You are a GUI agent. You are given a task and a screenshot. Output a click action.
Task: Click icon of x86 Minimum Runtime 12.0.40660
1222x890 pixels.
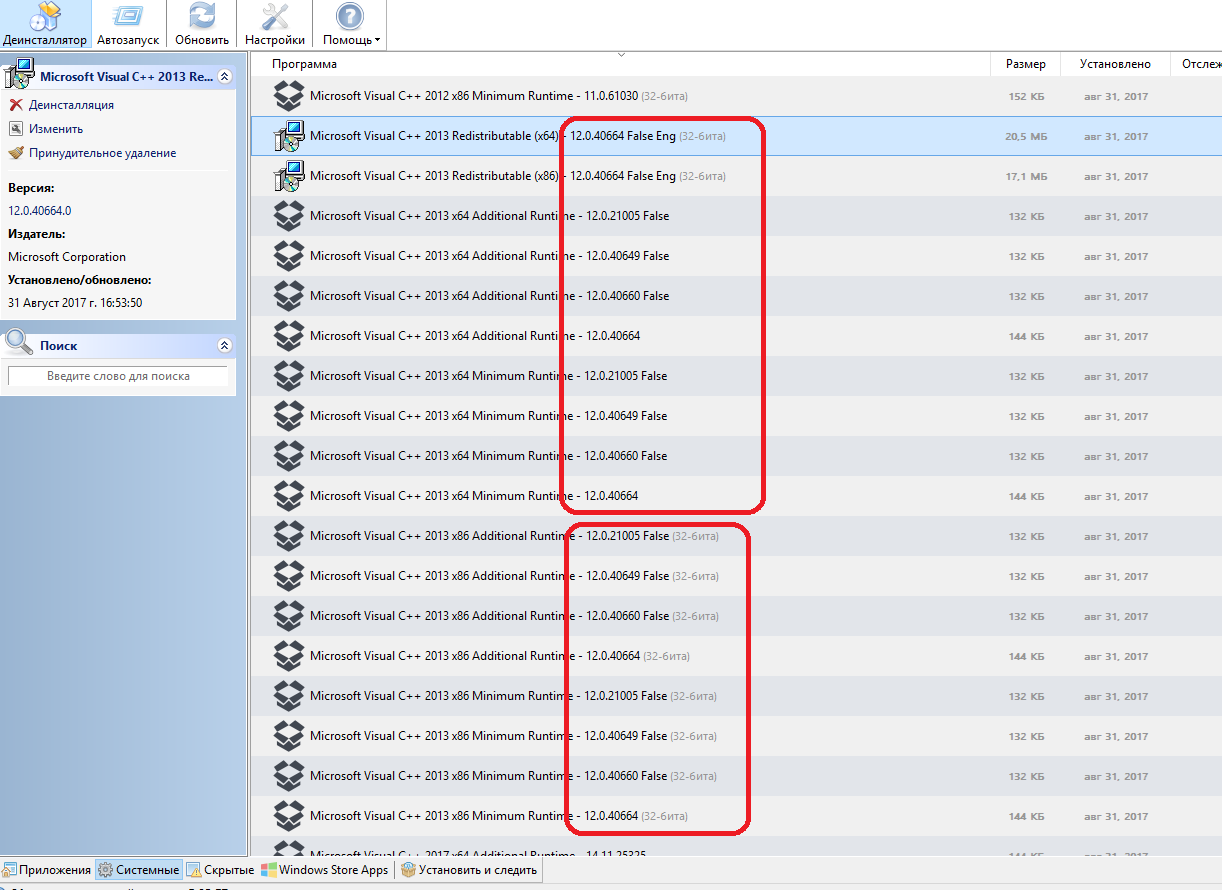click(289, 776)
